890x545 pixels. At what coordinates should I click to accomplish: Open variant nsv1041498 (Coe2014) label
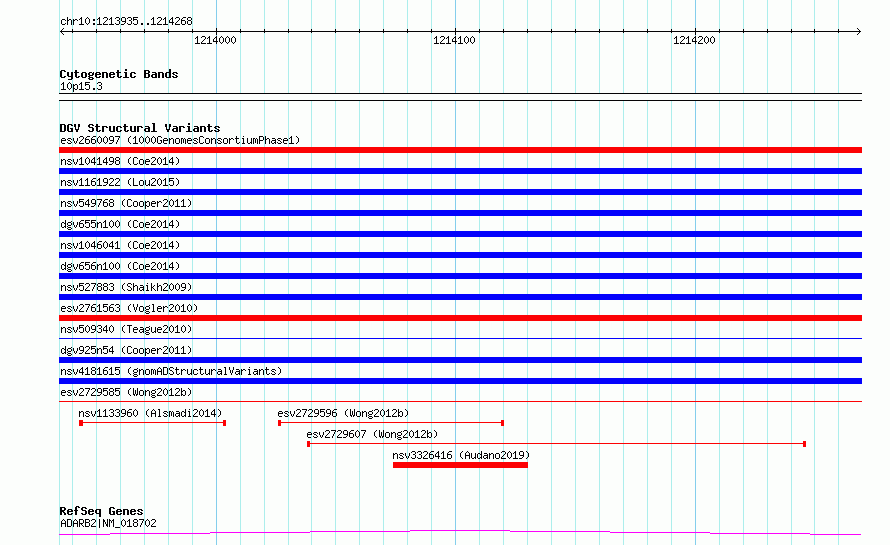point(120,161)
